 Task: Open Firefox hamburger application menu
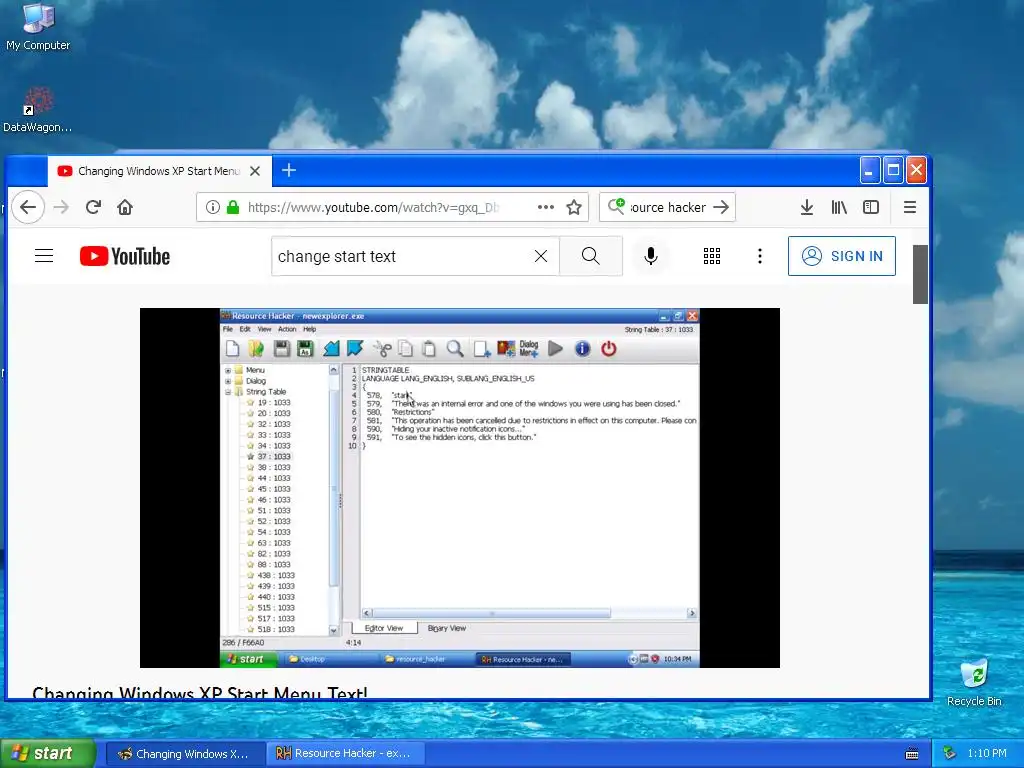click(910, 208)
